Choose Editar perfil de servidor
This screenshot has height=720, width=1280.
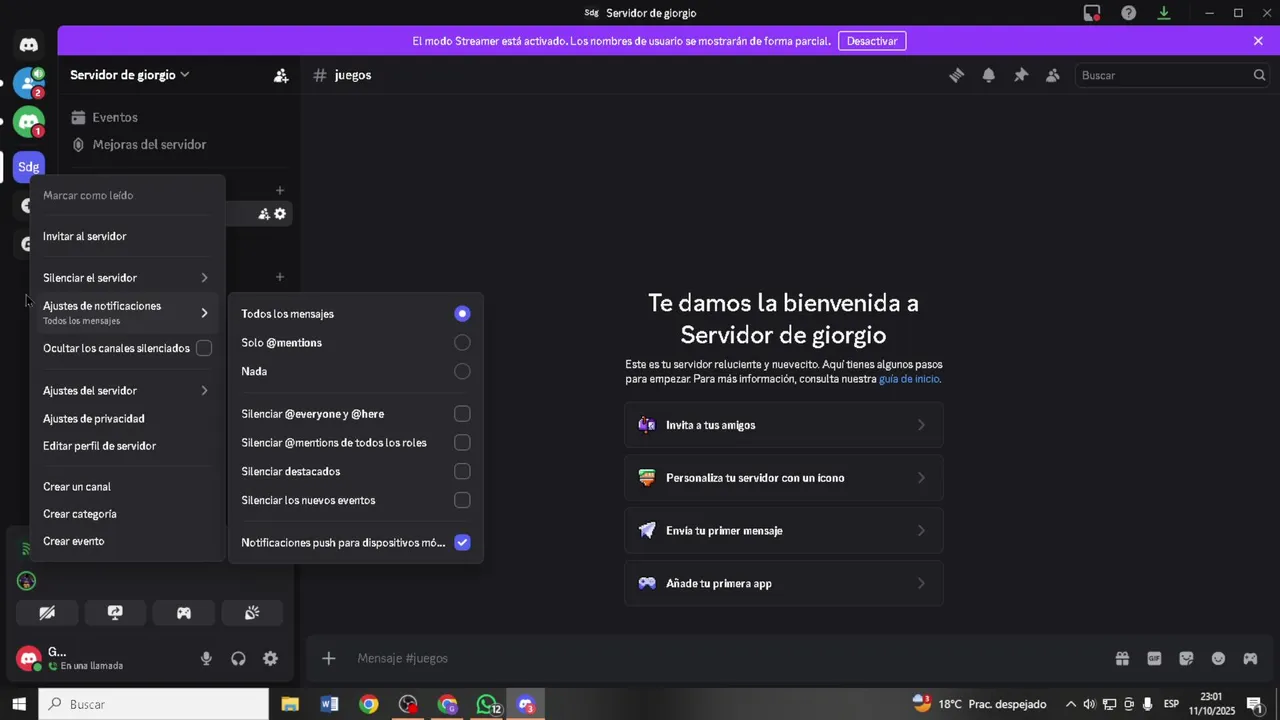[x=127, y=446]
